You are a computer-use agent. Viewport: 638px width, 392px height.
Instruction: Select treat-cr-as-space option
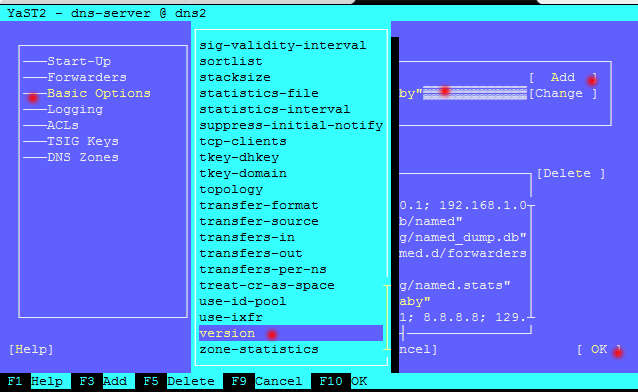[291, 285]
